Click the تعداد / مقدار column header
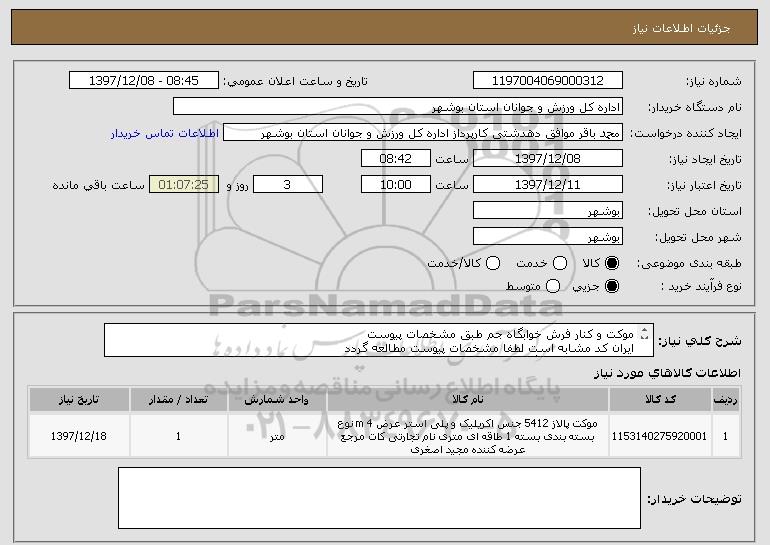The width and height of the screenshot is (770, 545). tap(178, 400)
